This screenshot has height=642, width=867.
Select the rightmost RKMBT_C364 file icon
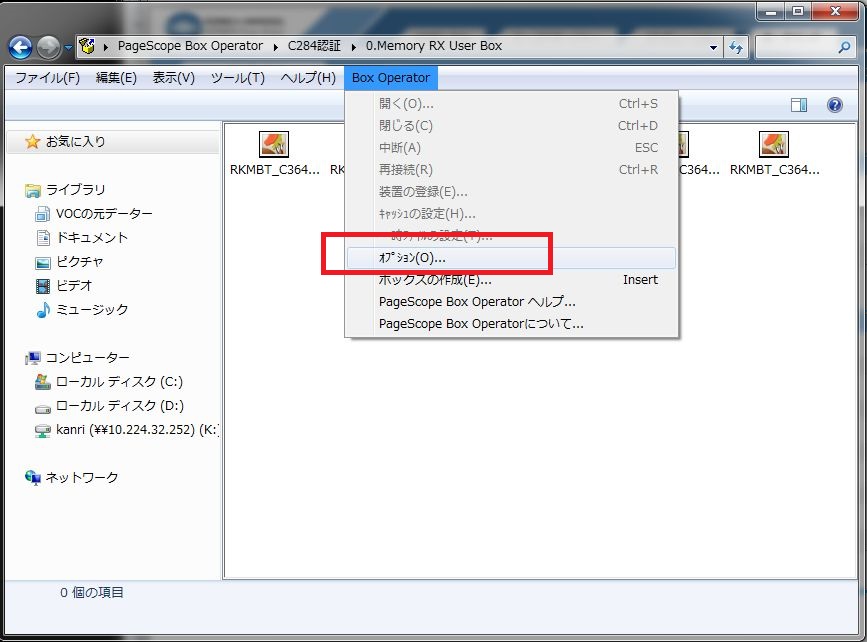click(773, 145)
